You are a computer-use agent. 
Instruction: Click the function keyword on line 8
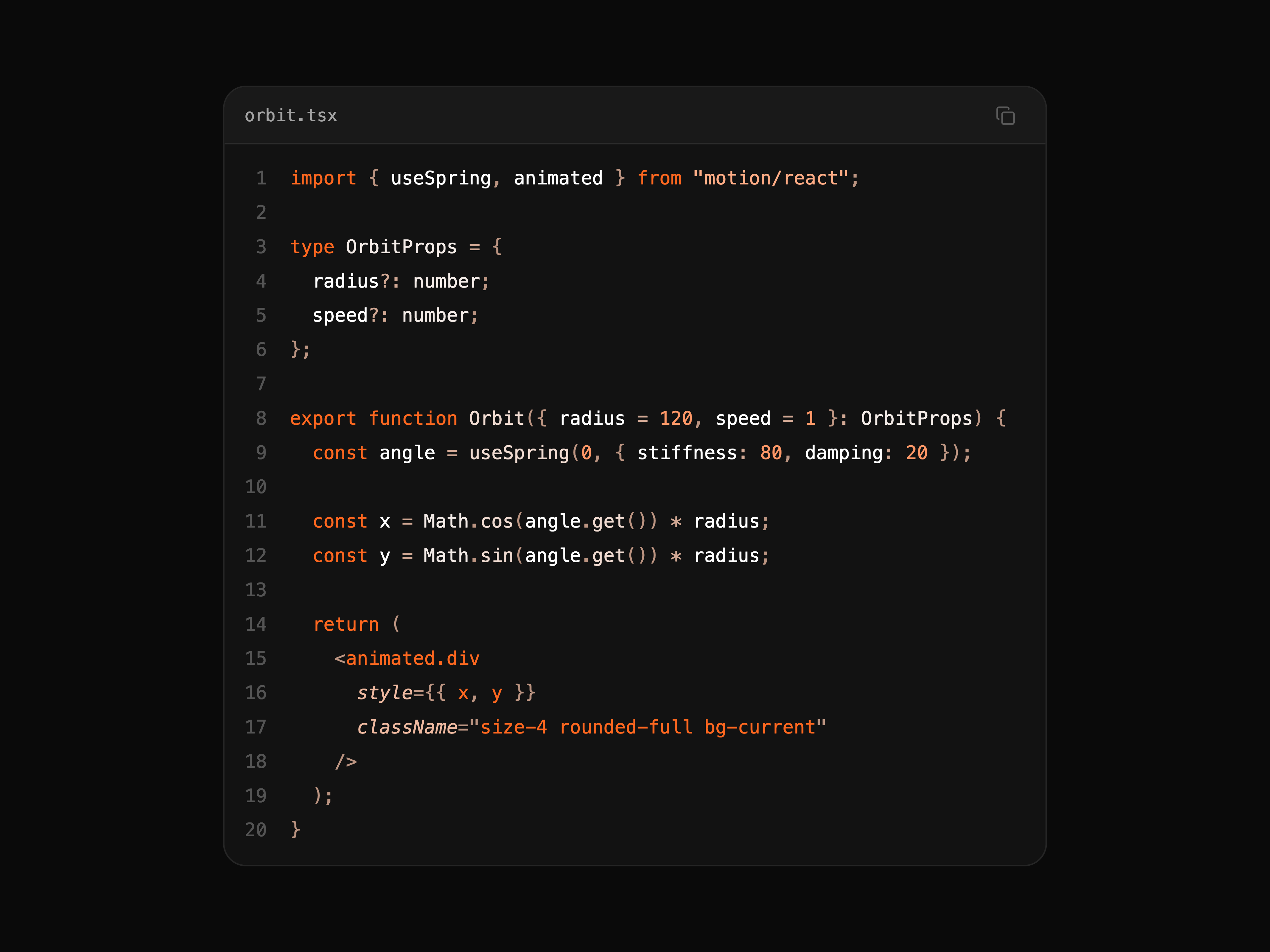pos(413,418)
